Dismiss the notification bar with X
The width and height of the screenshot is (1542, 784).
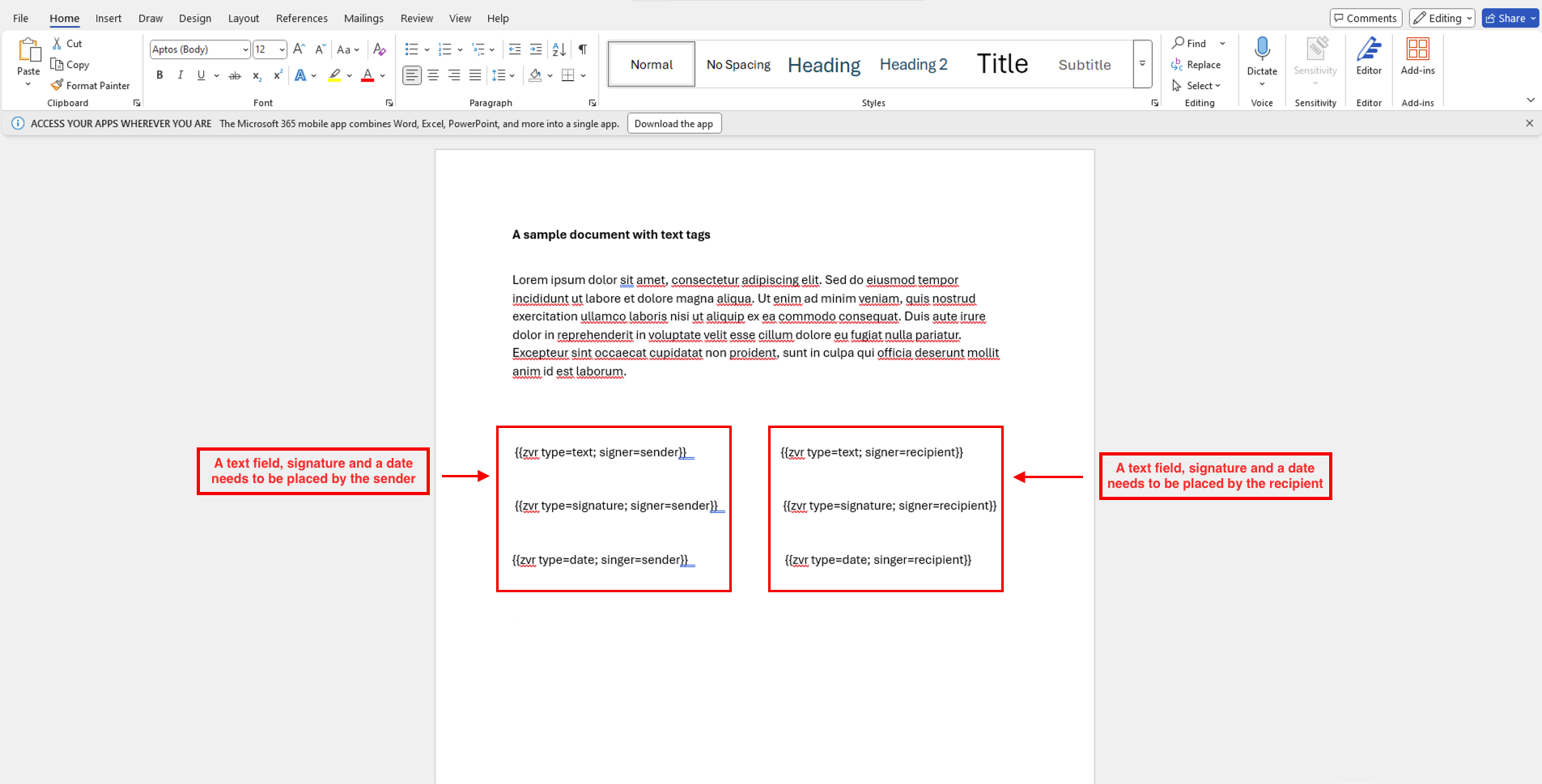[1529, 124]
